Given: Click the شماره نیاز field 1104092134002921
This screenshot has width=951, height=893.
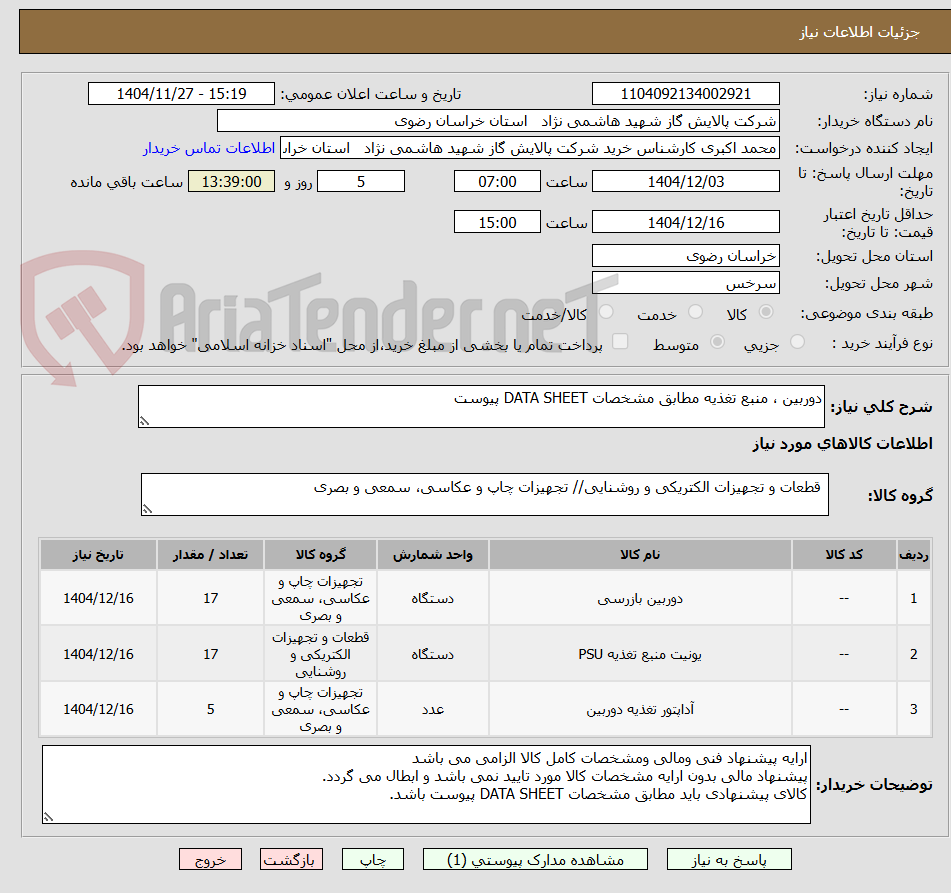Looking at the screenshot, I should (x=685, y=94).
